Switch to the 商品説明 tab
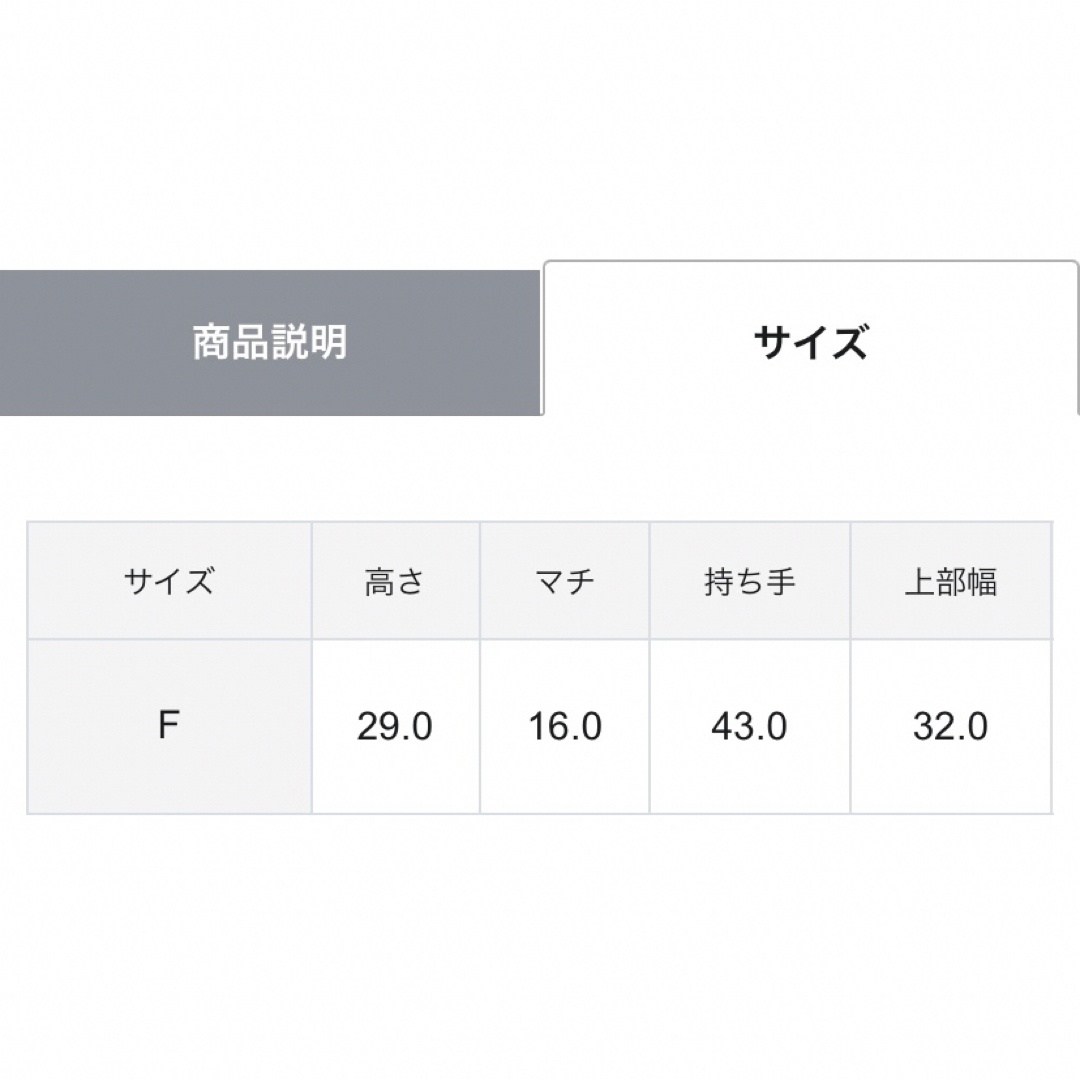 click(270, 342)
